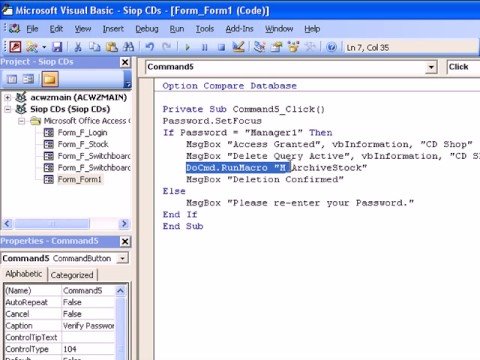Click the Toolbox toolbar icon
This screenshot has height=360, width=480.
(310, 47)
